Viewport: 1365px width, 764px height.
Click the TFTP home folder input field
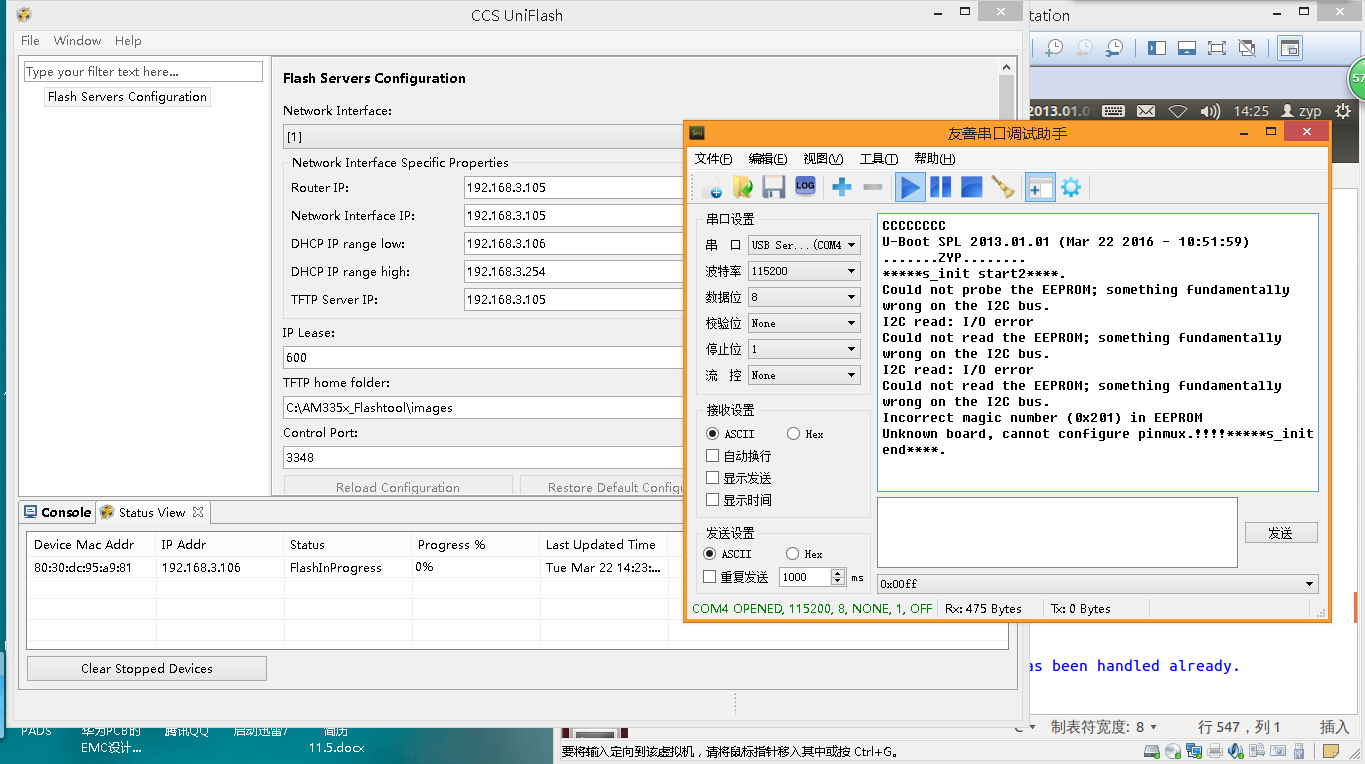480,407
